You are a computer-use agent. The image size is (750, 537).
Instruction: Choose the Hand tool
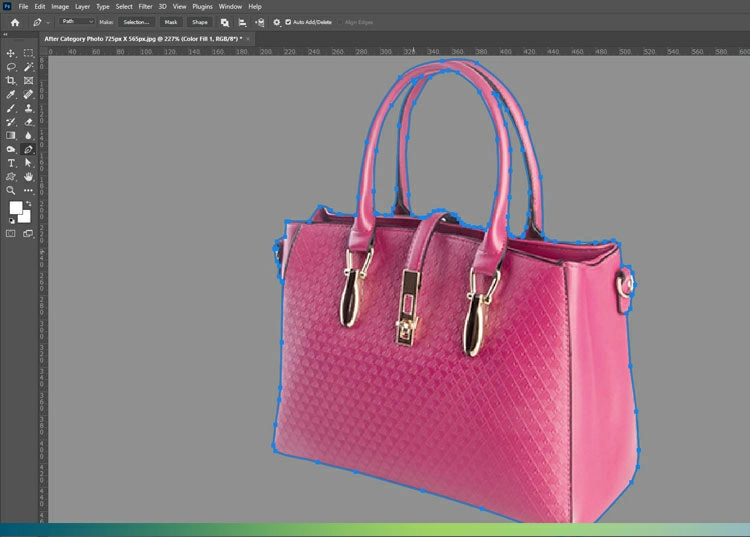pos(28,177)
